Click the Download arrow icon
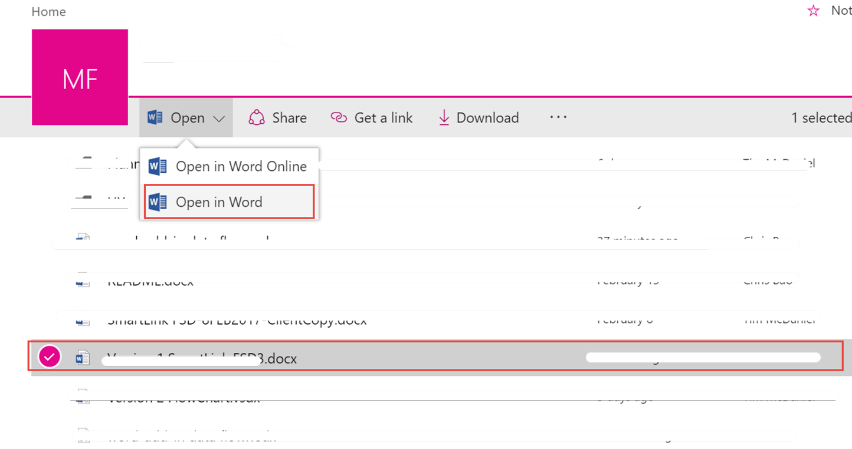 point(444,118)
